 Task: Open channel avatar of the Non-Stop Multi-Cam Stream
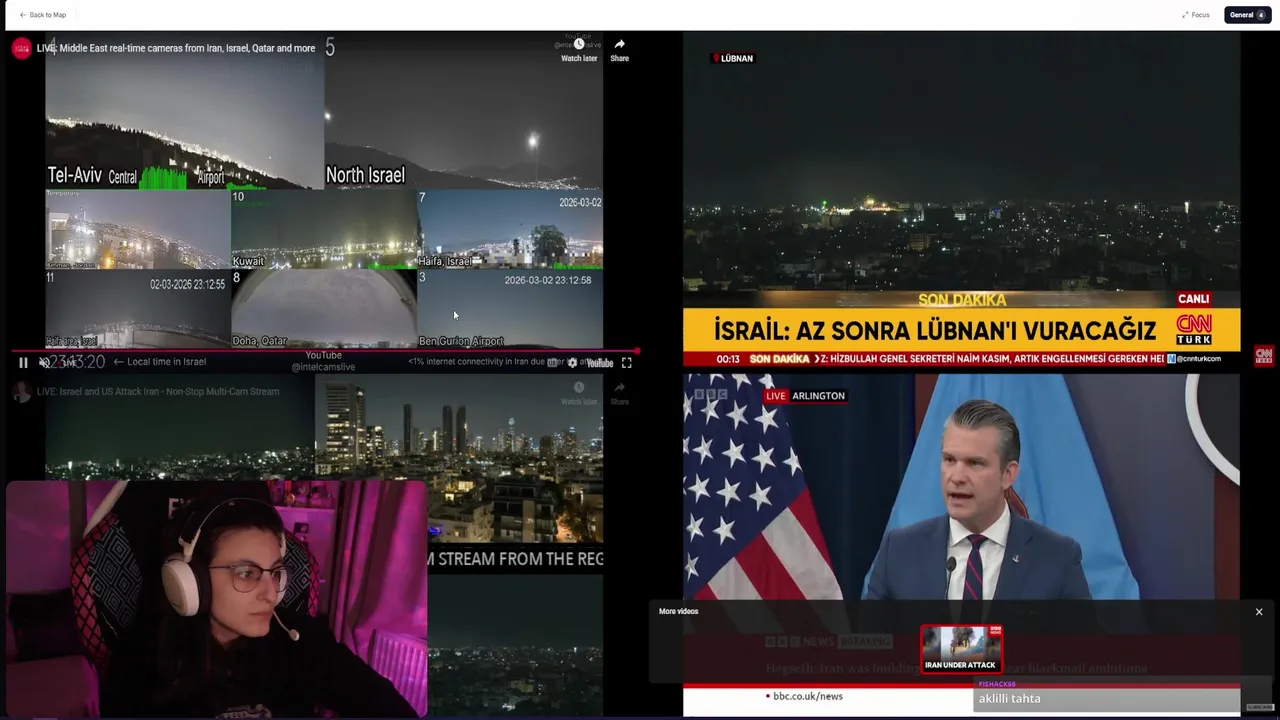point(22,392)
